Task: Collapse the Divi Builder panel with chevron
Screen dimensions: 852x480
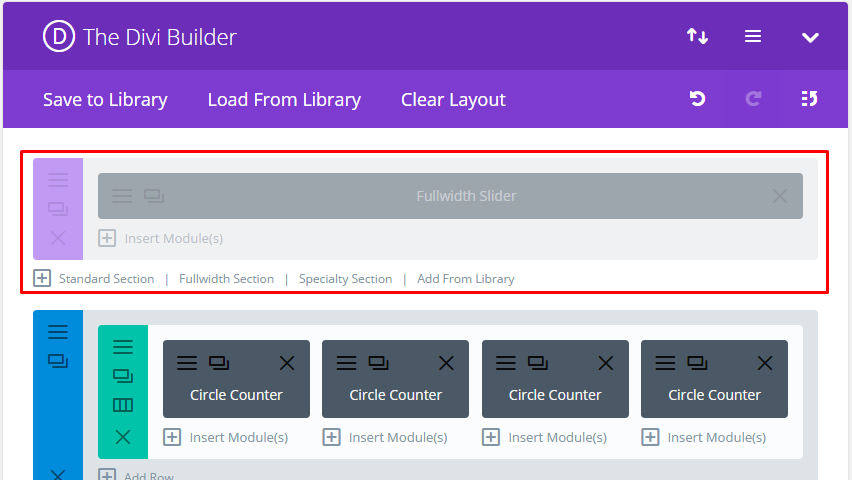Action: [810, 38]
